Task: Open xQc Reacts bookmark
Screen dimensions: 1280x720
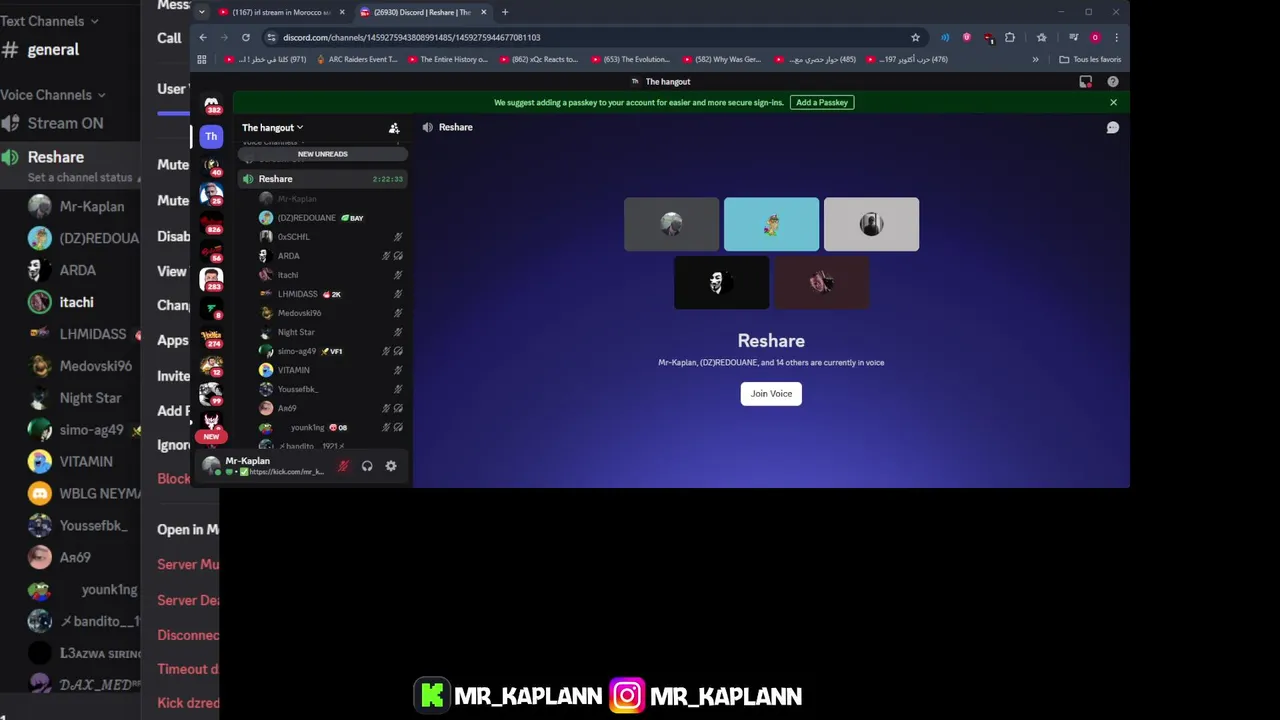Action: point(538,59)
